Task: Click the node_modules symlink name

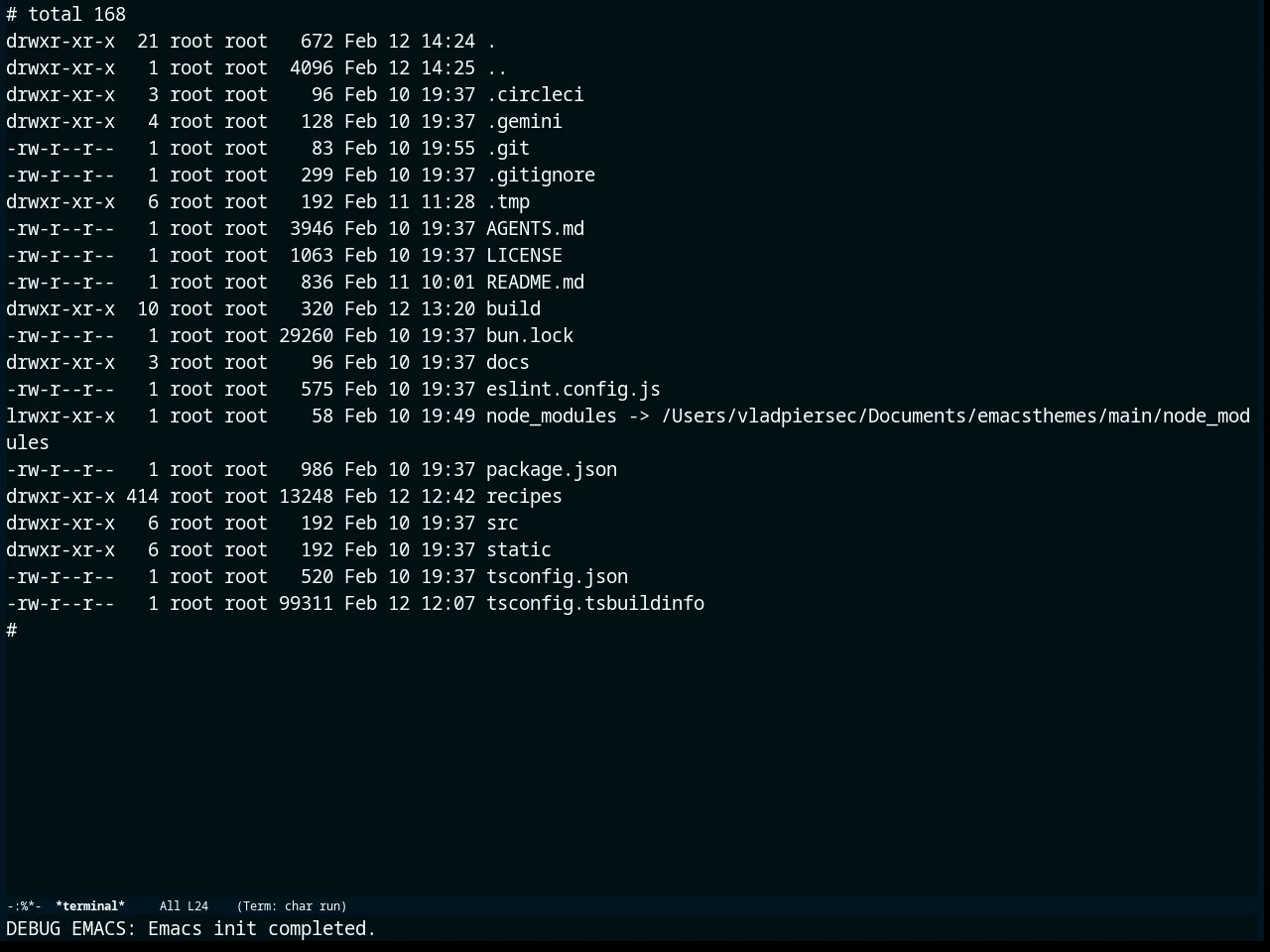Action: pos(552,416)
